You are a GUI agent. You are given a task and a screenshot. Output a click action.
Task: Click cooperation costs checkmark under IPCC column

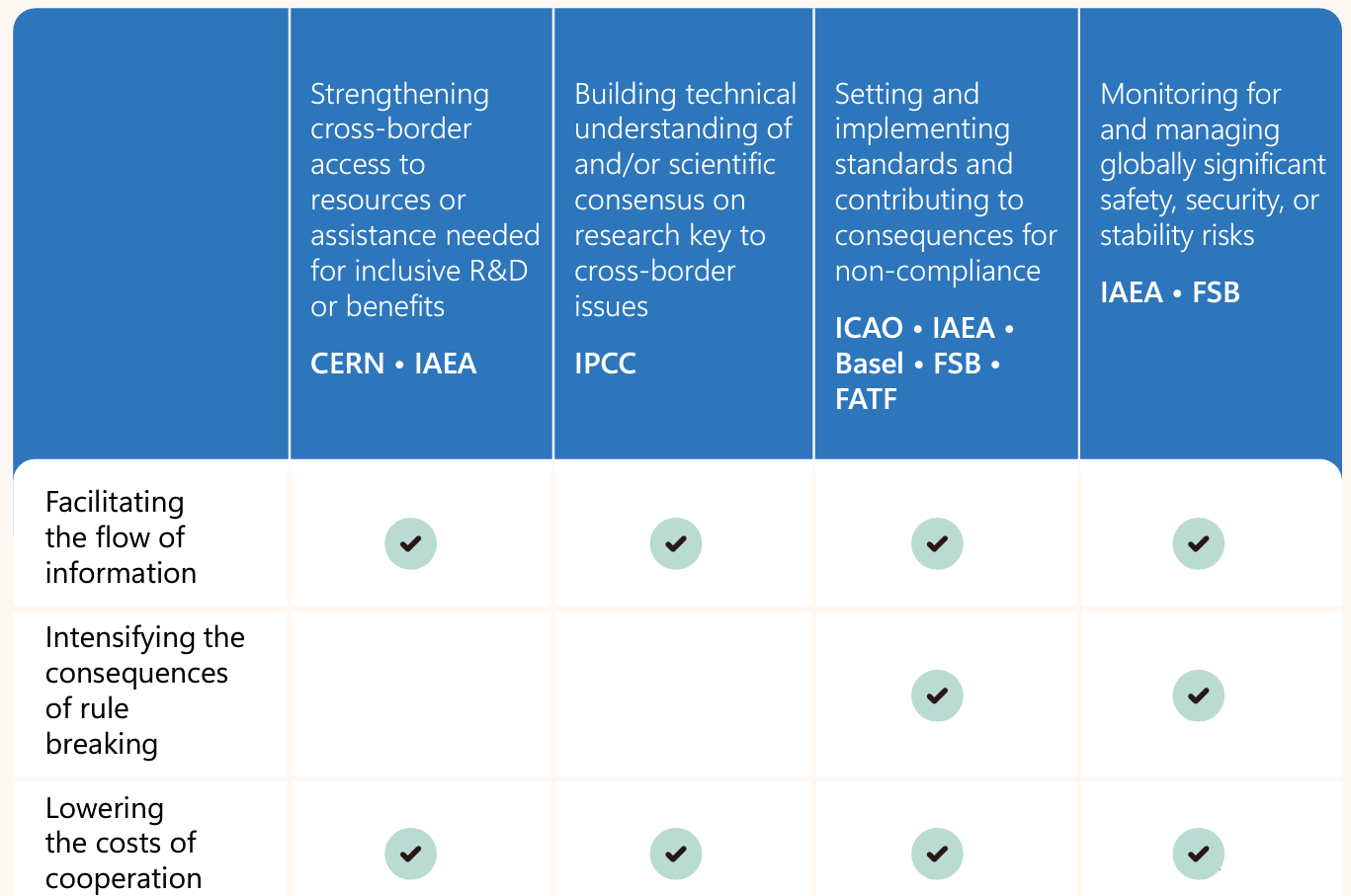pos(676,854)
